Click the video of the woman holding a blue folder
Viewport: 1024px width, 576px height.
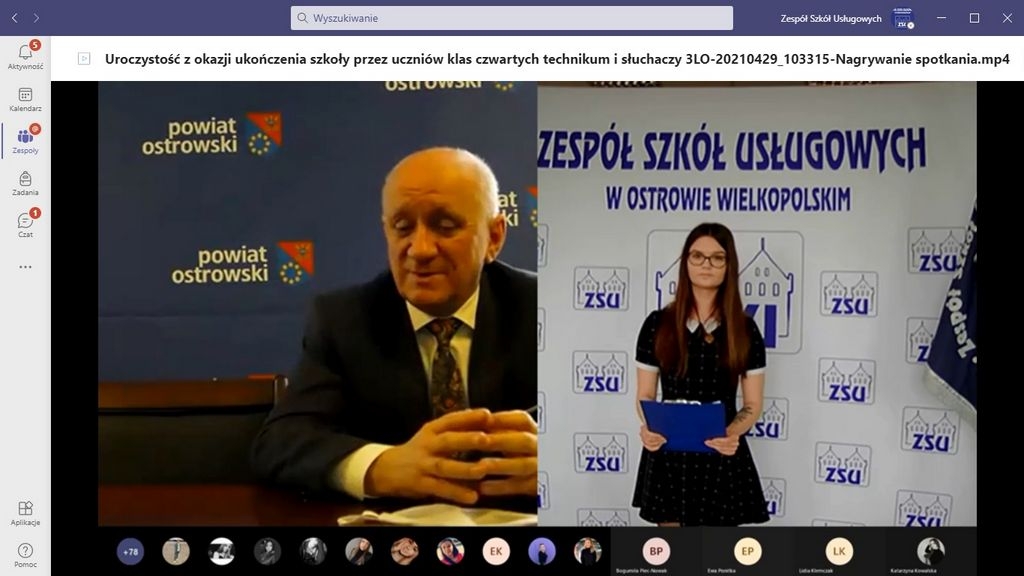point(757,304)
